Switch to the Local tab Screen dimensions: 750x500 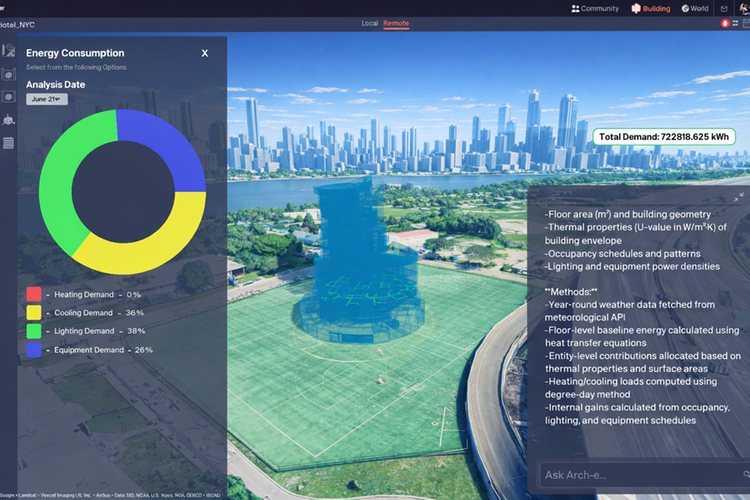370,23
